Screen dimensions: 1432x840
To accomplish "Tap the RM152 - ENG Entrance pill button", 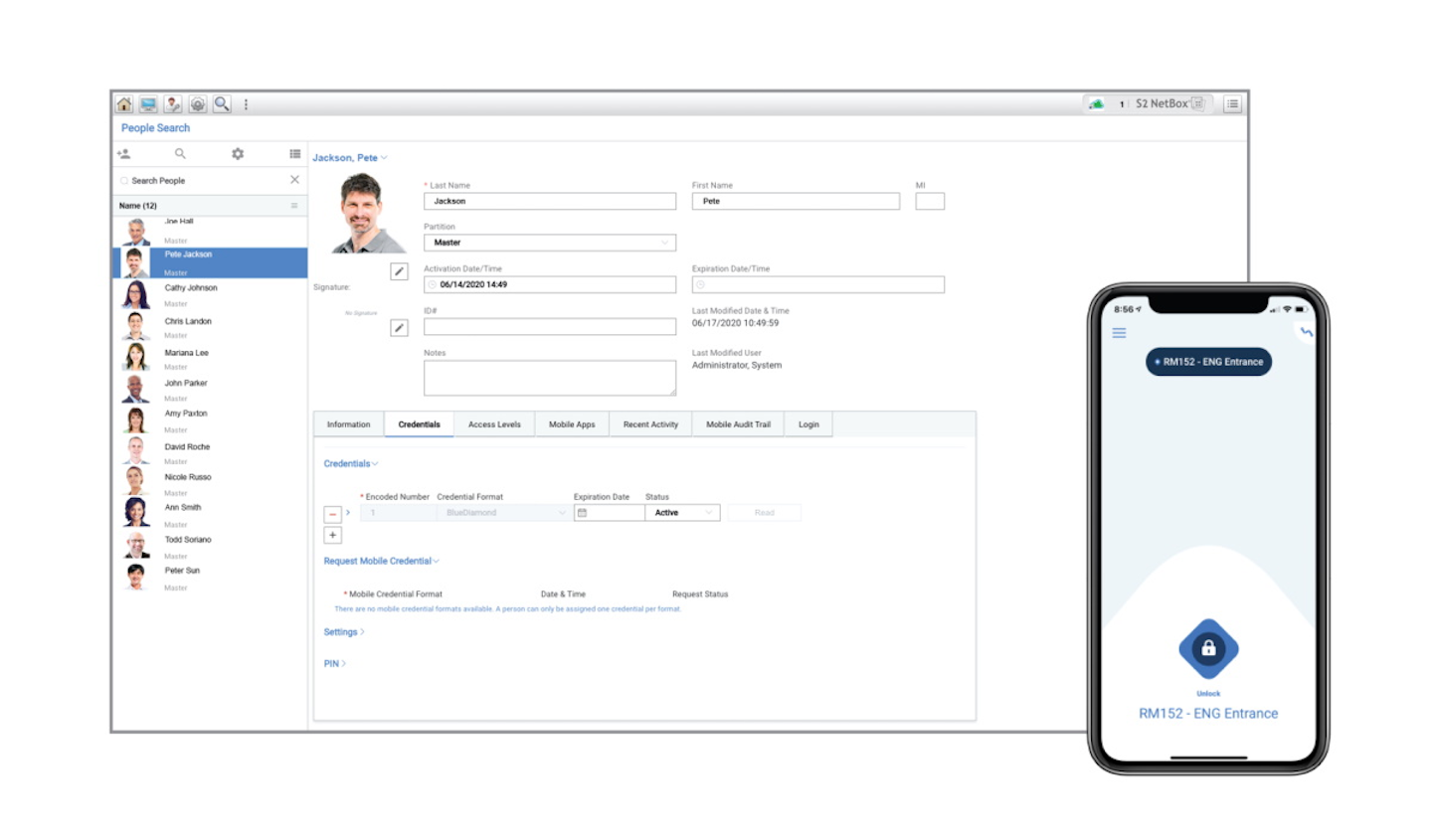I will pos(1208,362).
